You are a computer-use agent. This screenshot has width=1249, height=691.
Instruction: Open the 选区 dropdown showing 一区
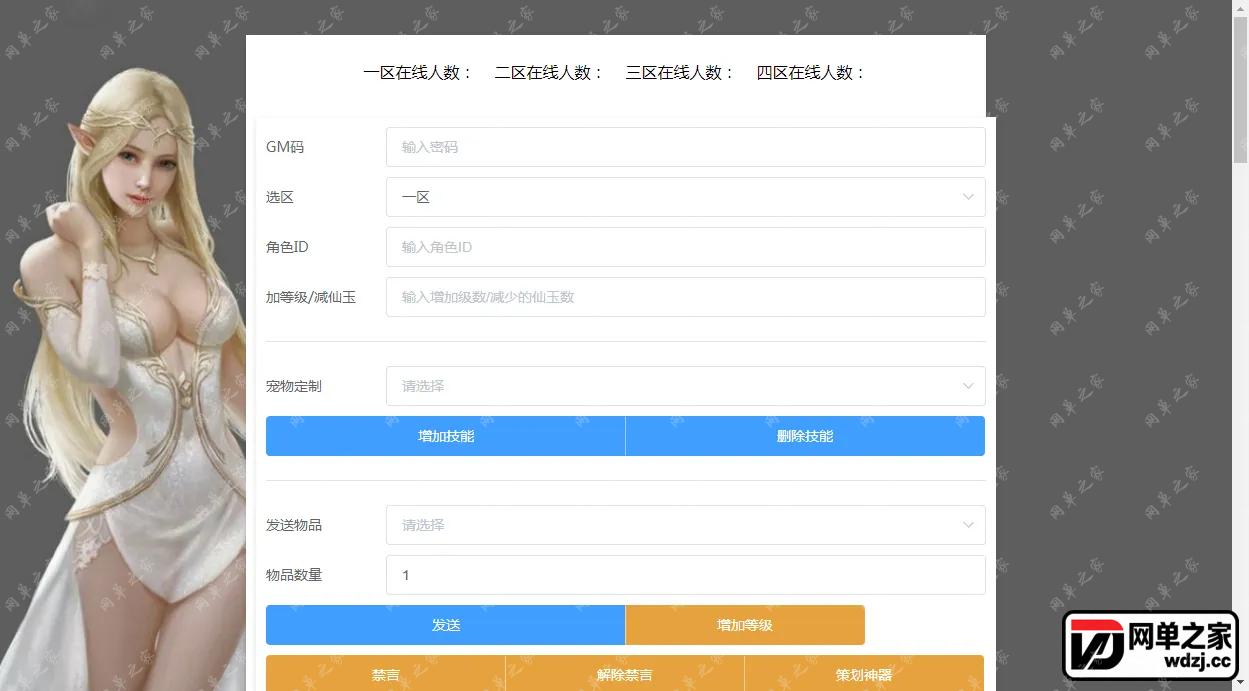click(x=685, y=197)
